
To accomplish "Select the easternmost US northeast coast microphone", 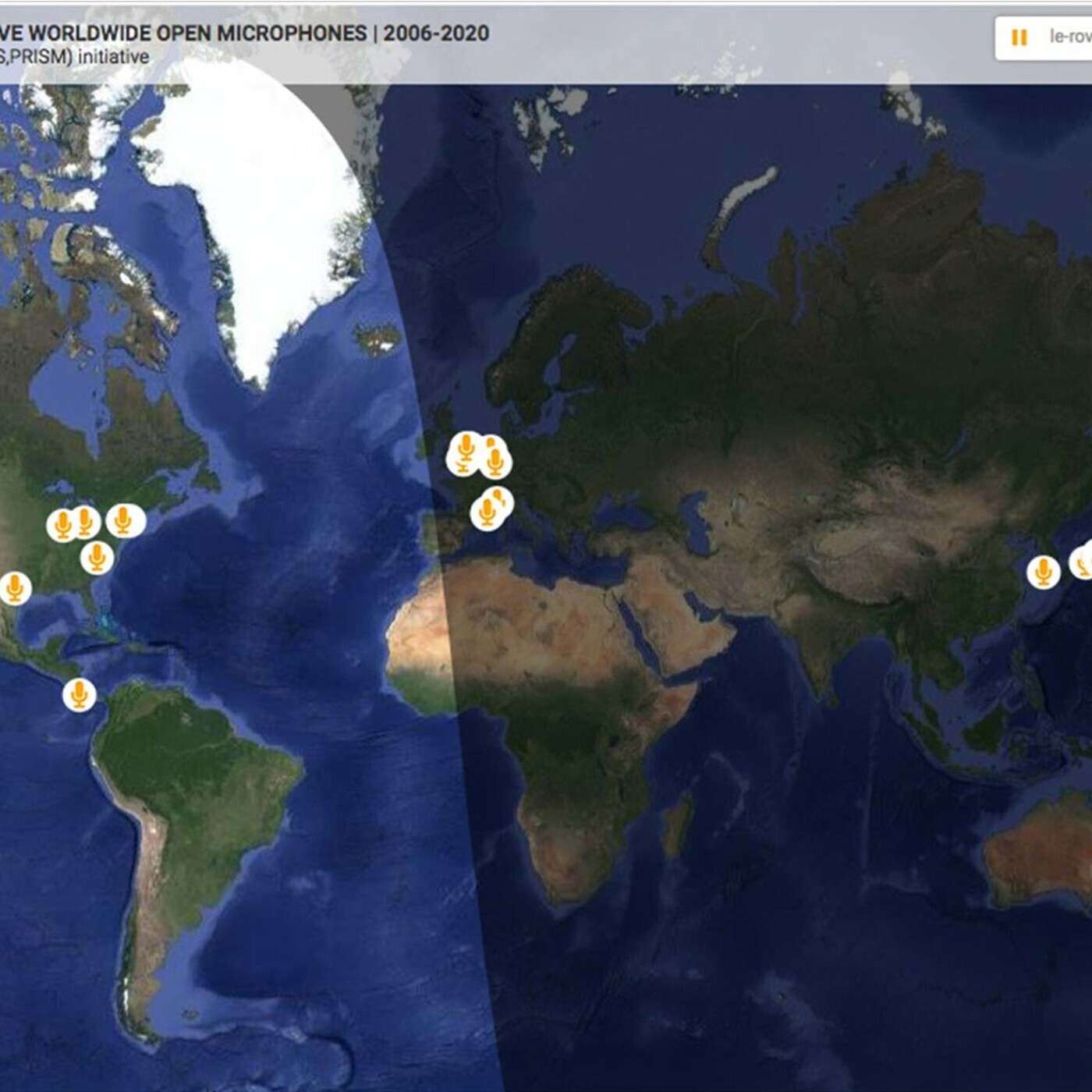I will point(123,519).
